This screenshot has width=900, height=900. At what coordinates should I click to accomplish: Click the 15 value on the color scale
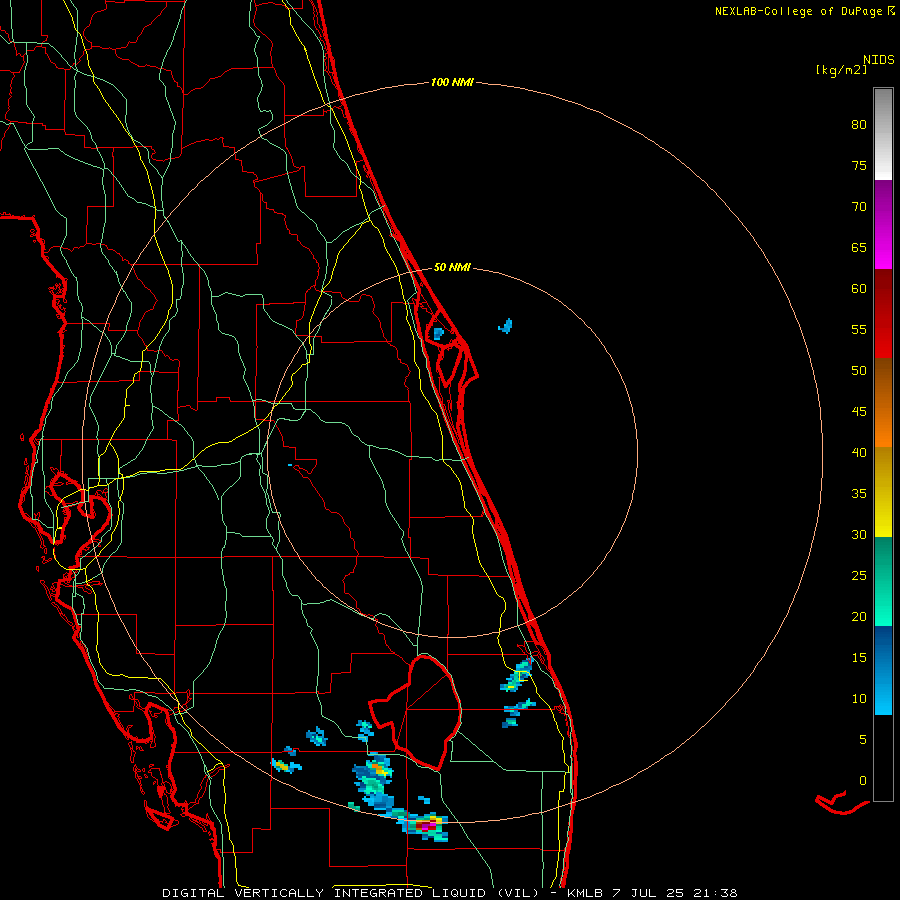pos(859,658)
